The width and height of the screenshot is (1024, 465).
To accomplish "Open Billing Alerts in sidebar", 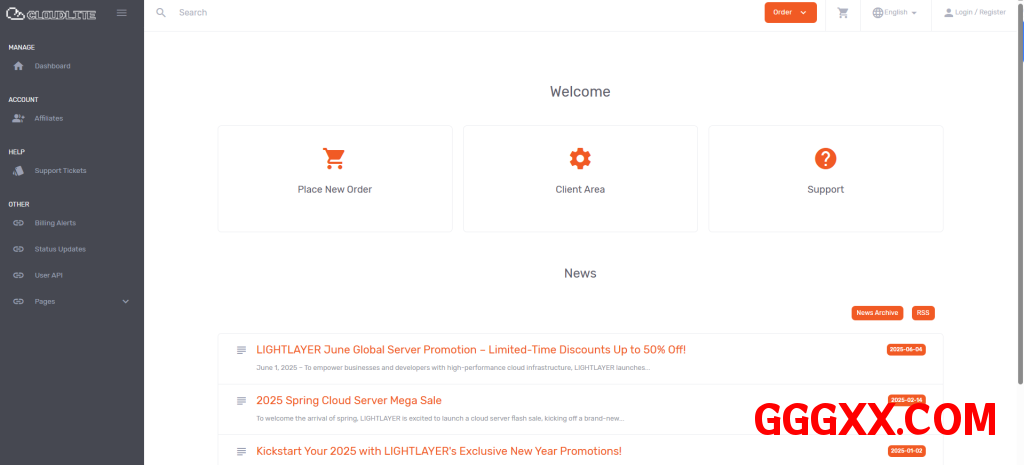I will coord(55,223).
